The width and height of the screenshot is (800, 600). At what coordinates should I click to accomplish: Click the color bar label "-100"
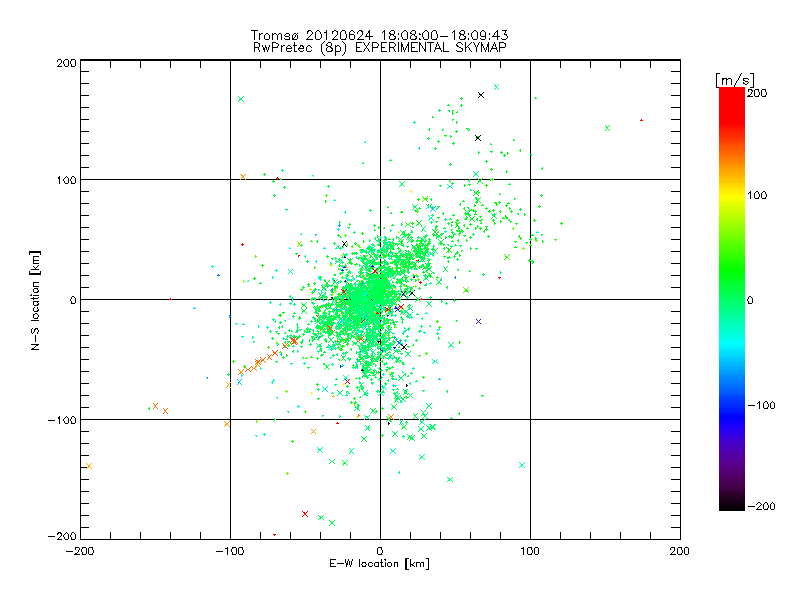pos(761,406)
